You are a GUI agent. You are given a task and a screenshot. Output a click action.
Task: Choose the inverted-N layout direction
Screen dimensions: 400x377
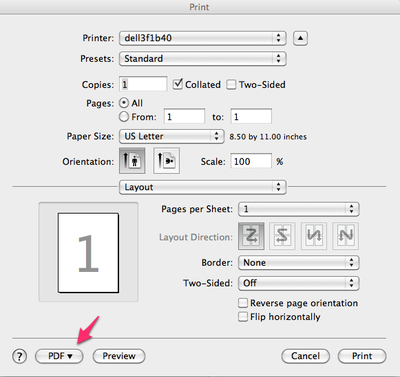point(314,236)
